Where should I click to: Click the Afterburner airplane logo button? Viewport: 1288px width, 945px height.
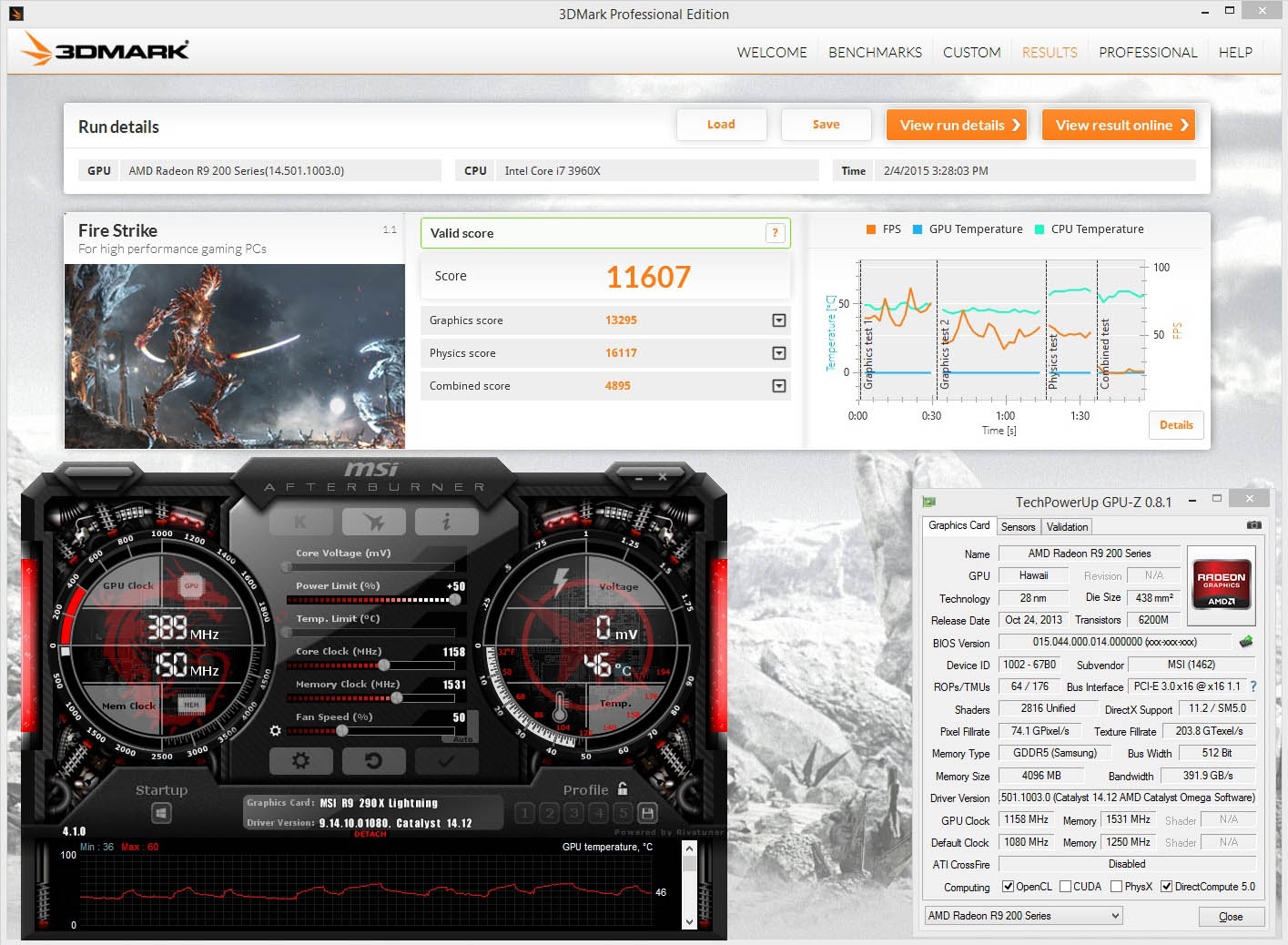point(373,522)
